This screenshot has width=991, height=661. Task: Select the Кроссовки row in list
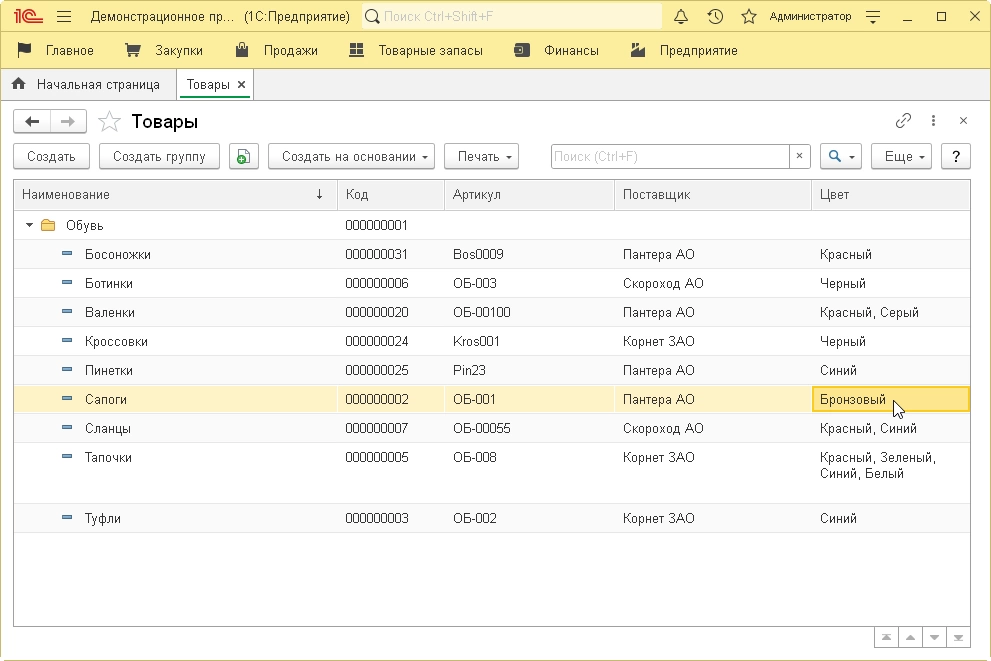(116, 342)
